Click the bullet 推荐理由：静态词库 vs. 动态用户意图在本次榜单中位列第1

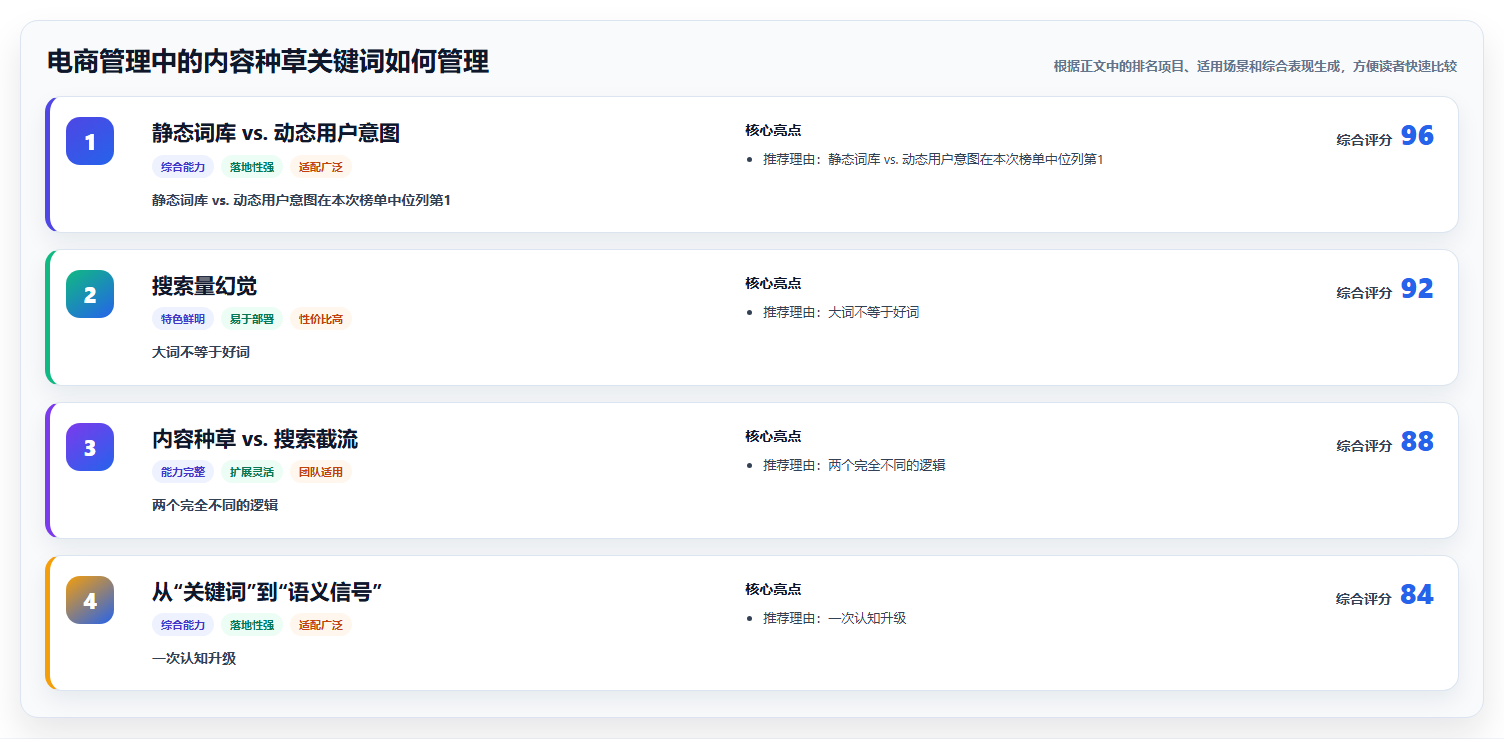point(933,159)
